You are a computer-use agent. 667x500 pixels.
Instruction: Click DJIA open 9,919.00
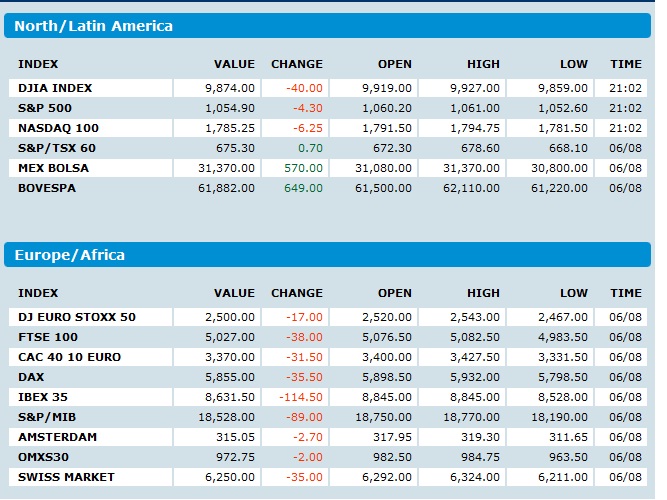click(387, 88)
